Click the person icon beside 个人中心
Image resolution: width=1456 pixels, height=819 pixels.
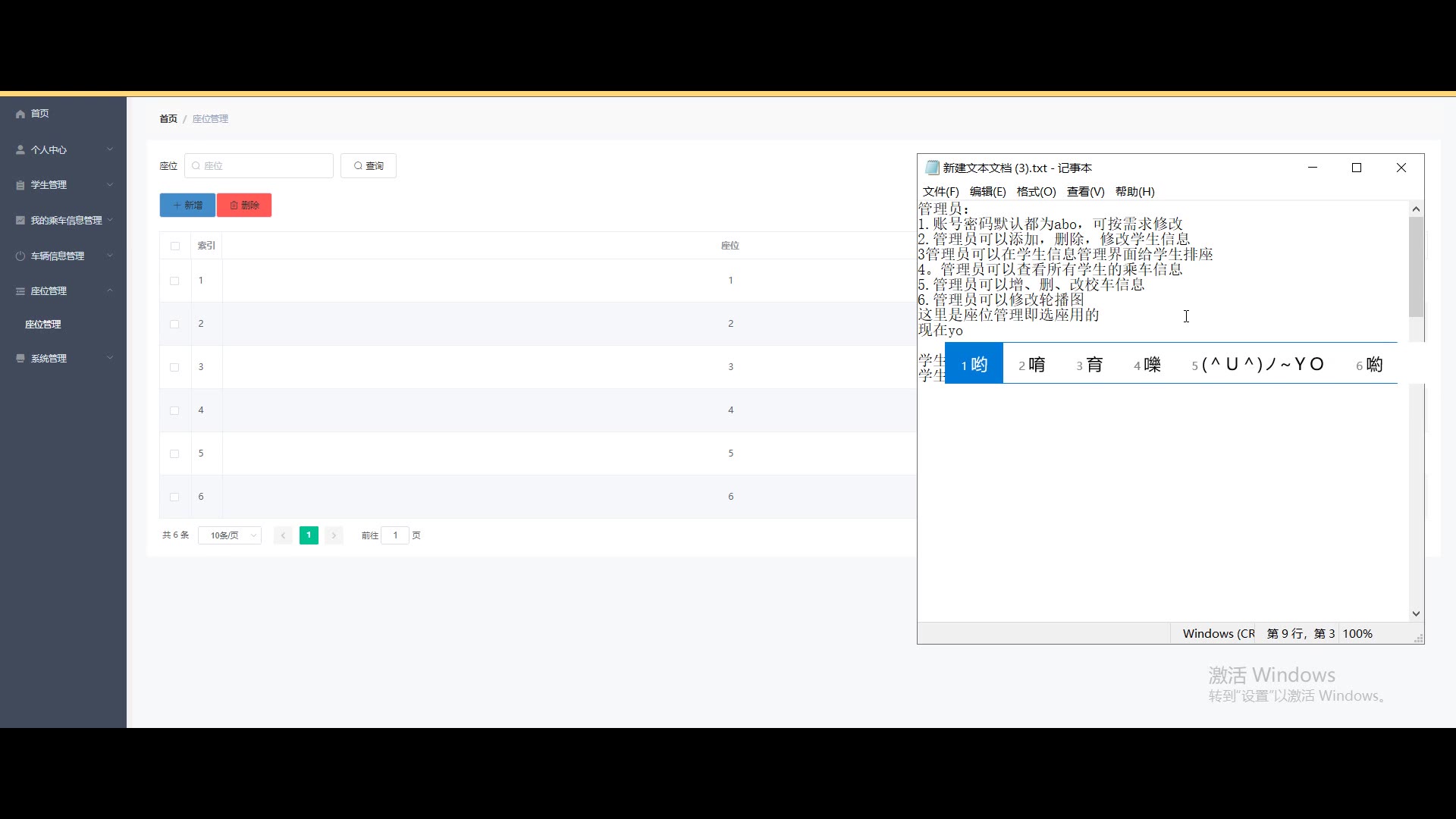point(20,150)
